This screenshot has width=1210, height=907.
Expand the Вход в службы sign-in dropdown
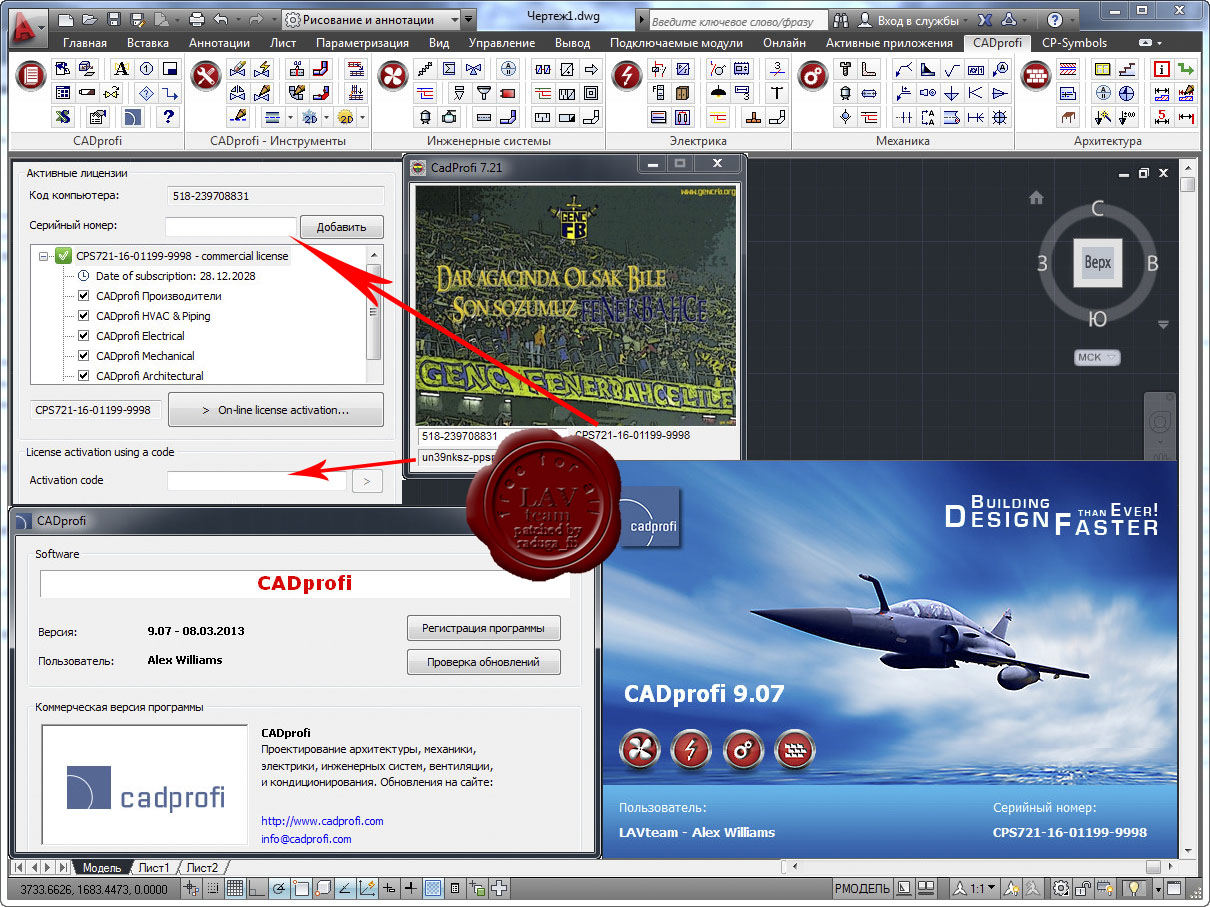(x=968, y=21)
